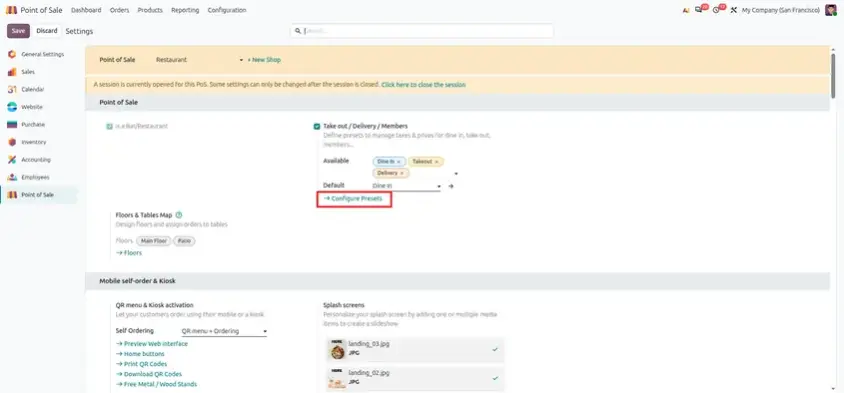This screenshot has width=844, height=393.
Task: Click the Download QR Codes link
Action: click(149, 374)
